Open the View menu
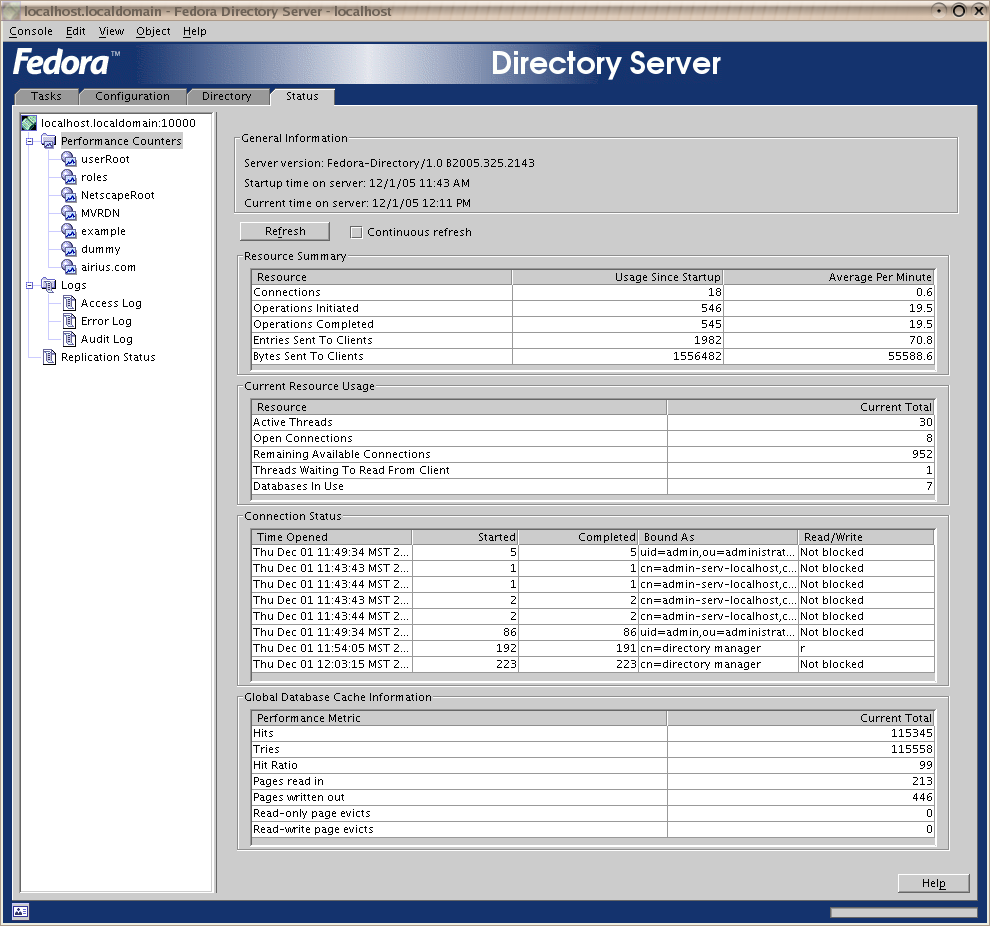 point(111,31)
